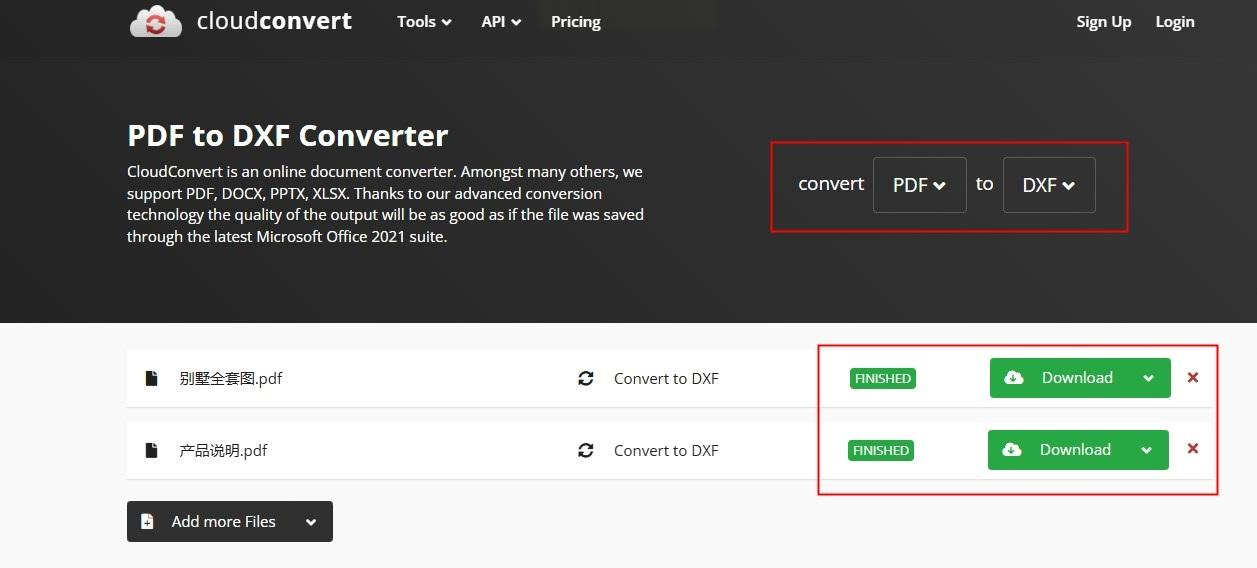This screenshot has height=568, width=1257.
Task: Click Convert to DXF text for 别墅全套图.pdf
Action: [x=666, y=378]
